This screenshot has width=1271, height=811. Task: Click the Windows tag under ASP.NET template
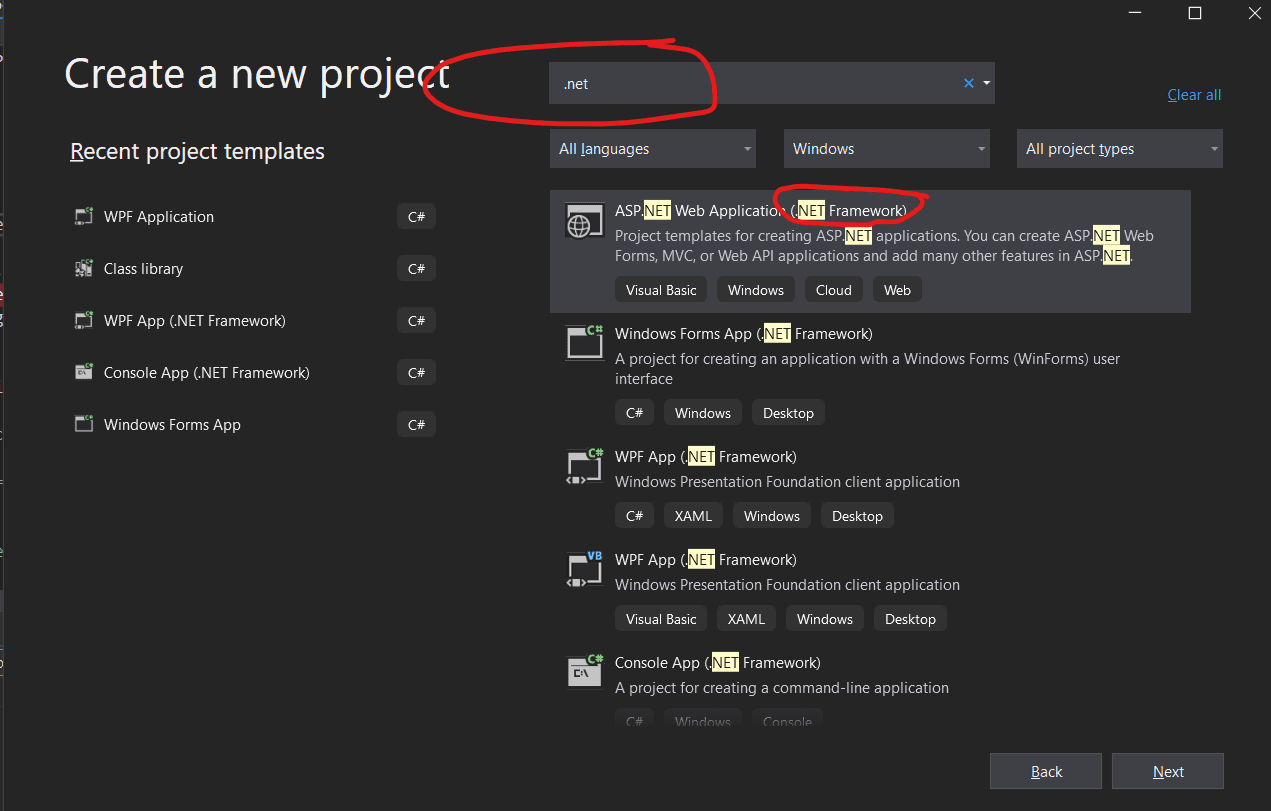(756, 290)
